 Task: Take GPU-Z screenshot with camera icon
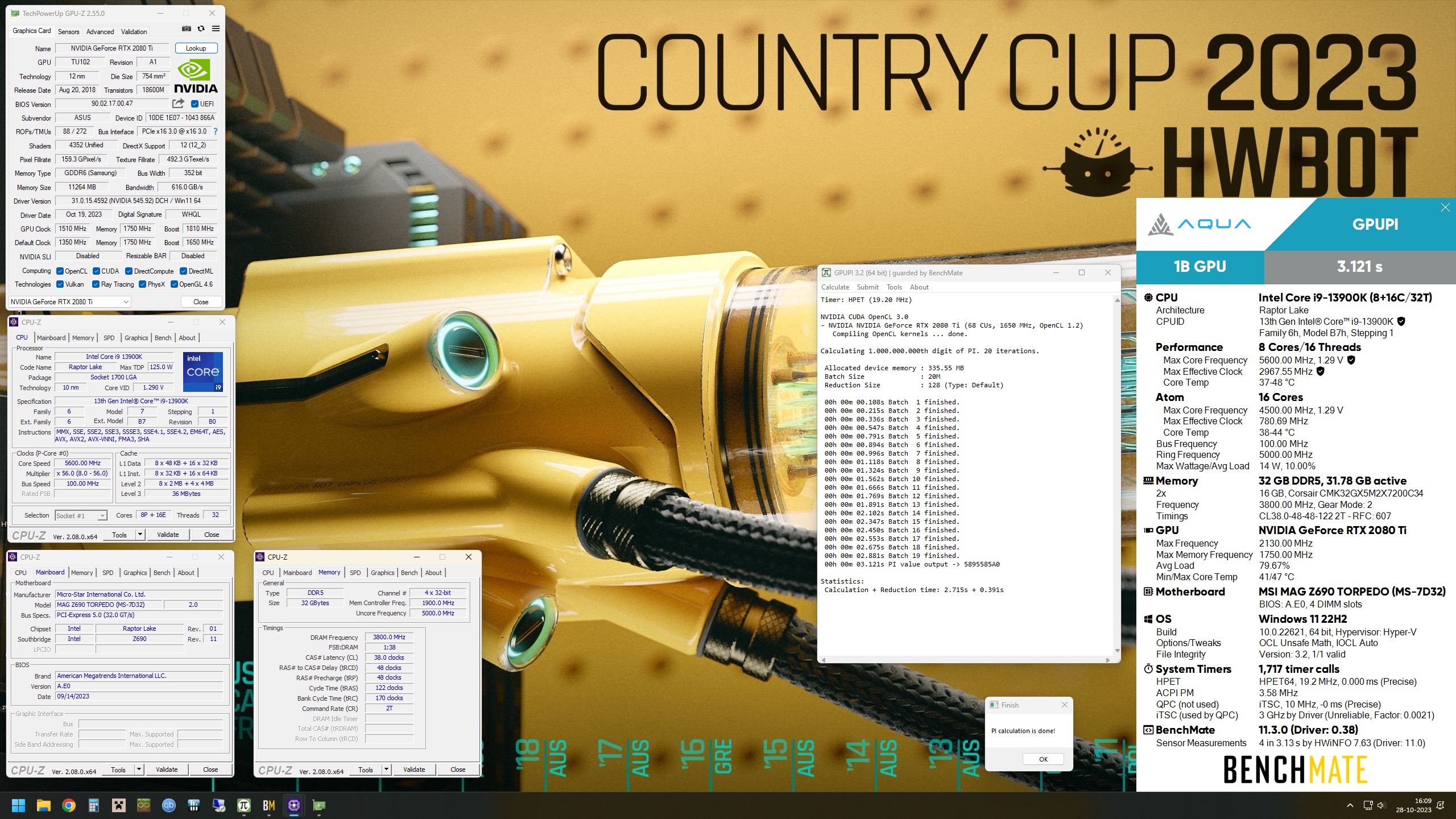click(x=186, y=28)
